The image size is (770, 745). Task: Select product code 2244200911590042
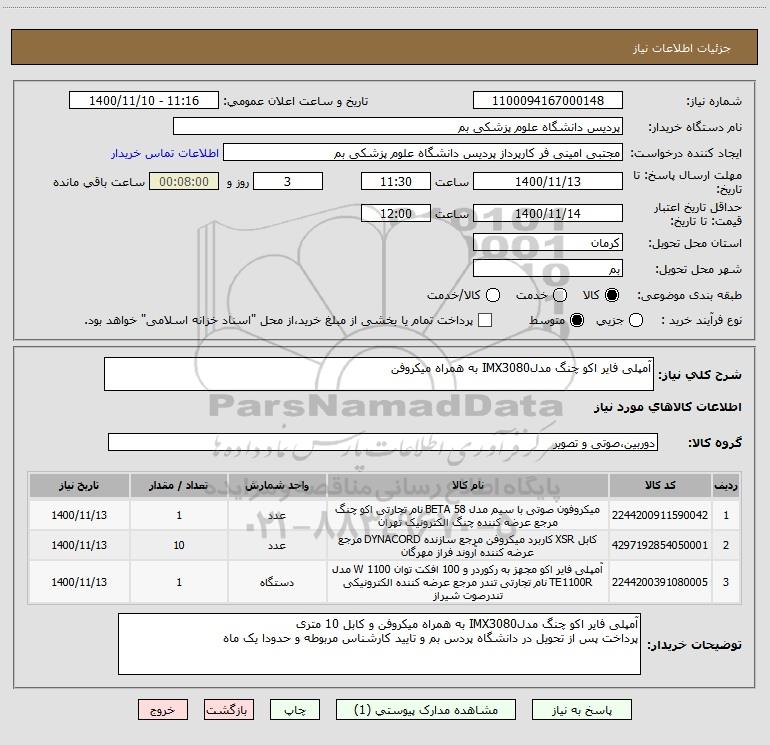pos(660,515)
